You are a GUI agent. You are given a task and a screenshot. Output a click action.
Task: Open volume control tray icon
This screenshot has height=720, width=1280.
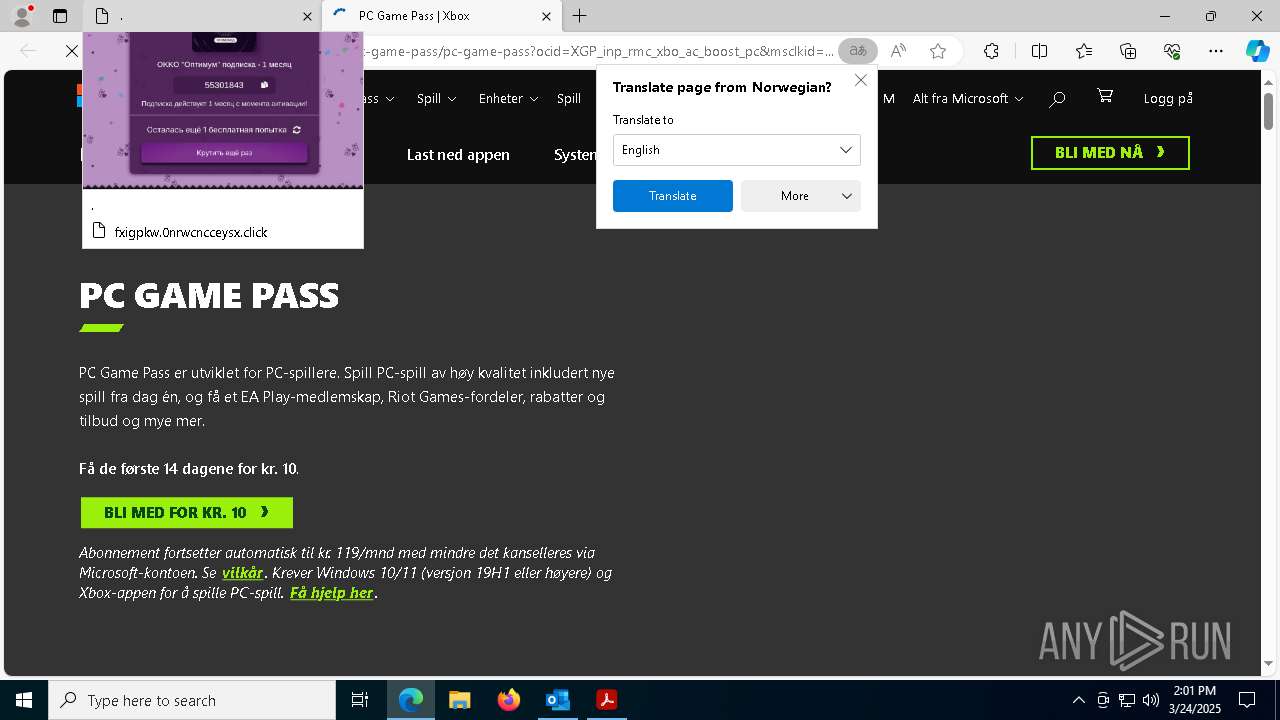1151,700
